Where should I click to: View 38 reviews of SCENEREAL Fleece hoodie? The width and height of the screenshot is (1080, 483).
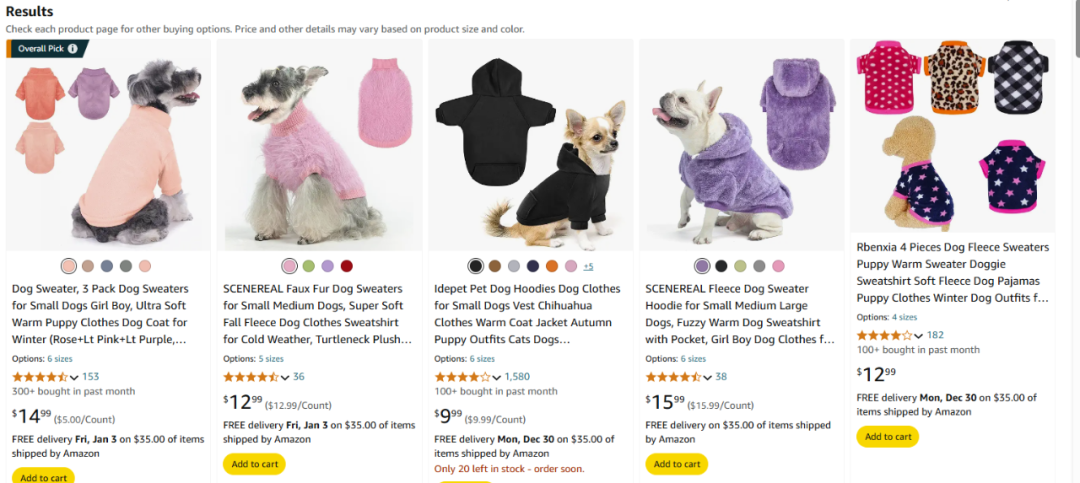coord(721,377)
